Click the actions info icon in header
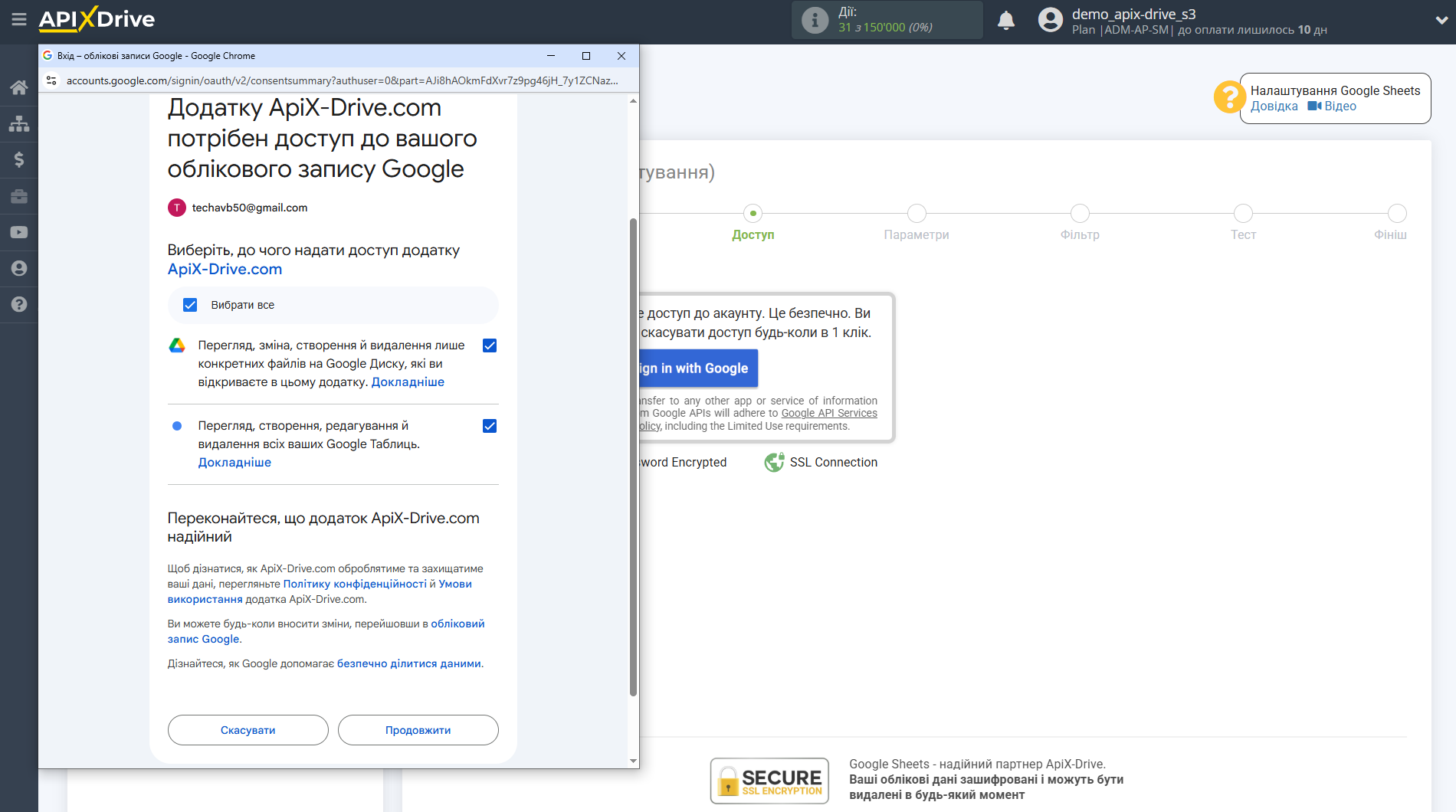The image size is (1456, 812). click(x=815, y=20)
